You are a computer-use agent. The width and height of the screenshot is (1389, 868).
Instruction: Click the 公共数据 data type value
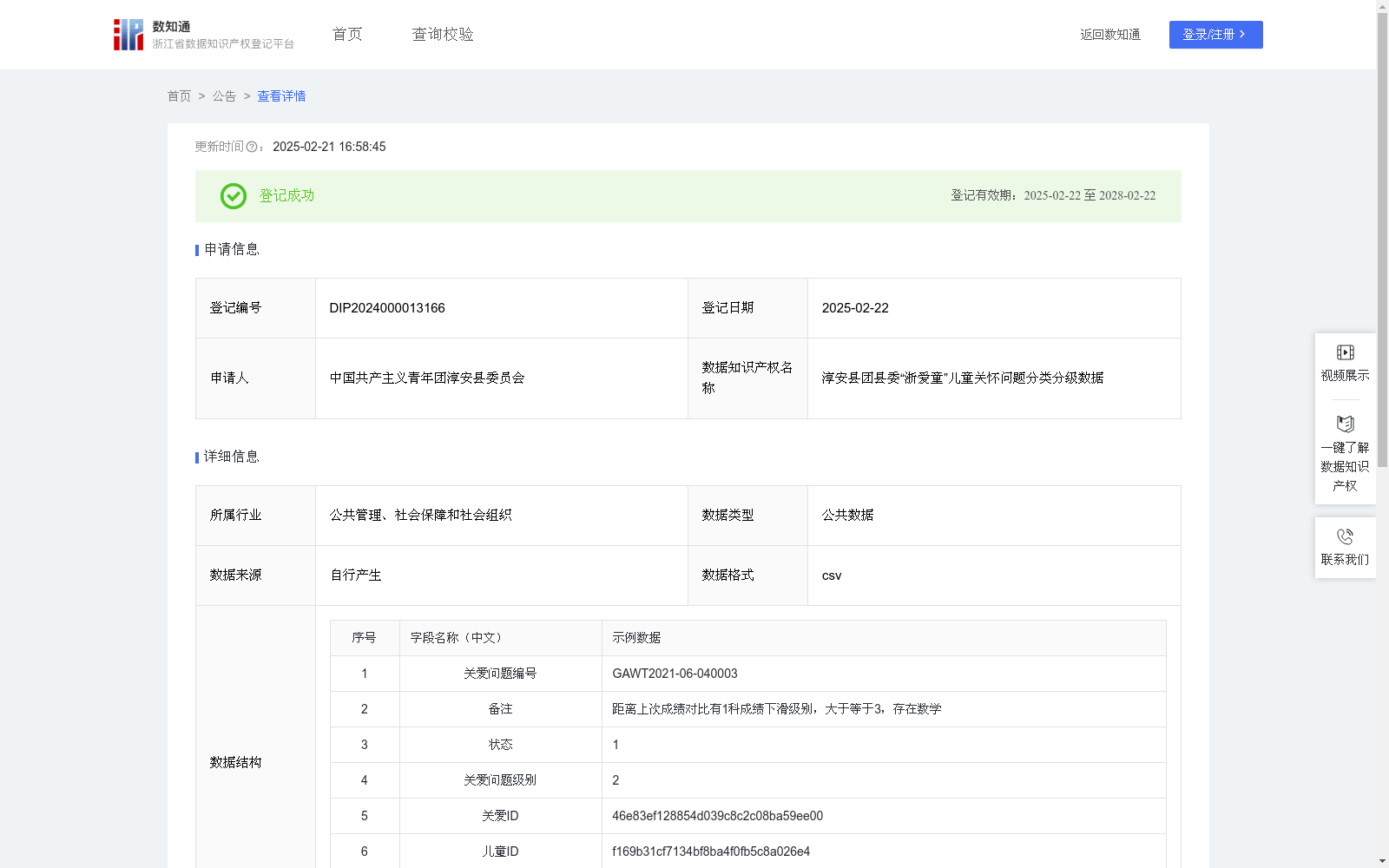click(848, 516)
